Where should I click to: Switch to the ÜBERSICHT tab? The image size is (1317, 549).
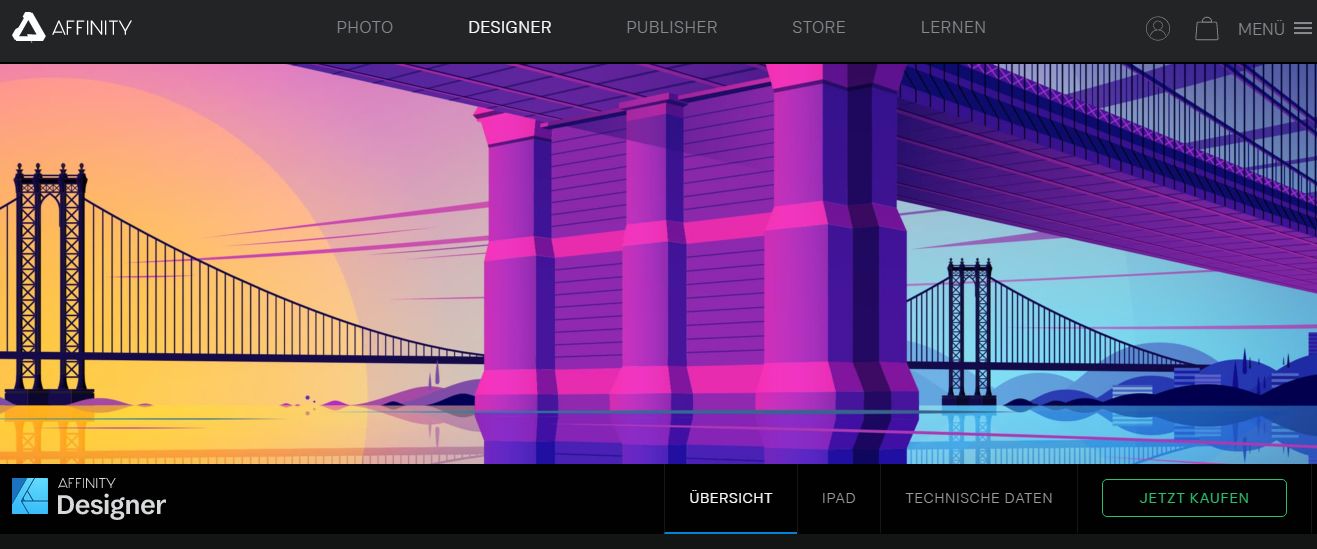click(x=730, y=498)
